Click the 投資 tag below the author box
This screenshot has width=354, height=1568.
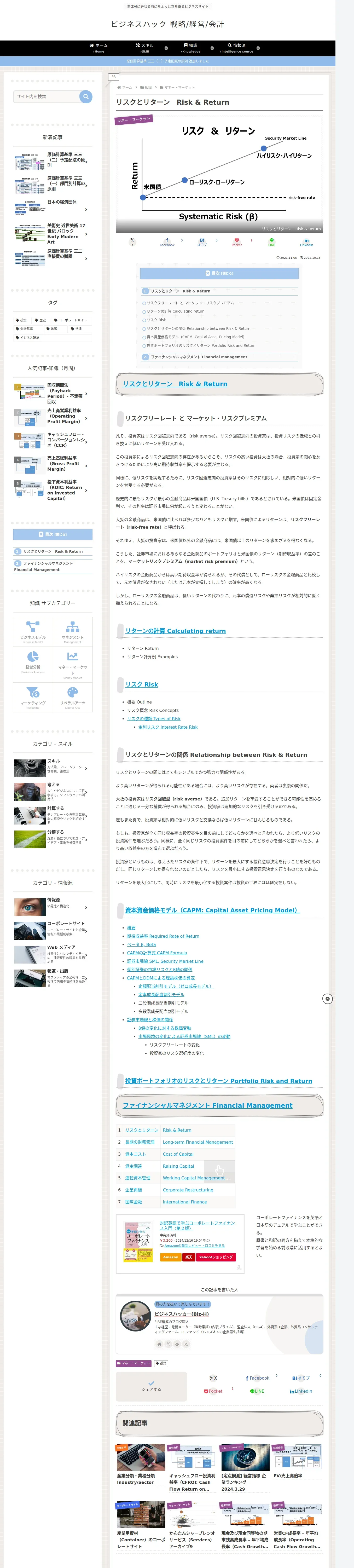[x=161, y=1363]
